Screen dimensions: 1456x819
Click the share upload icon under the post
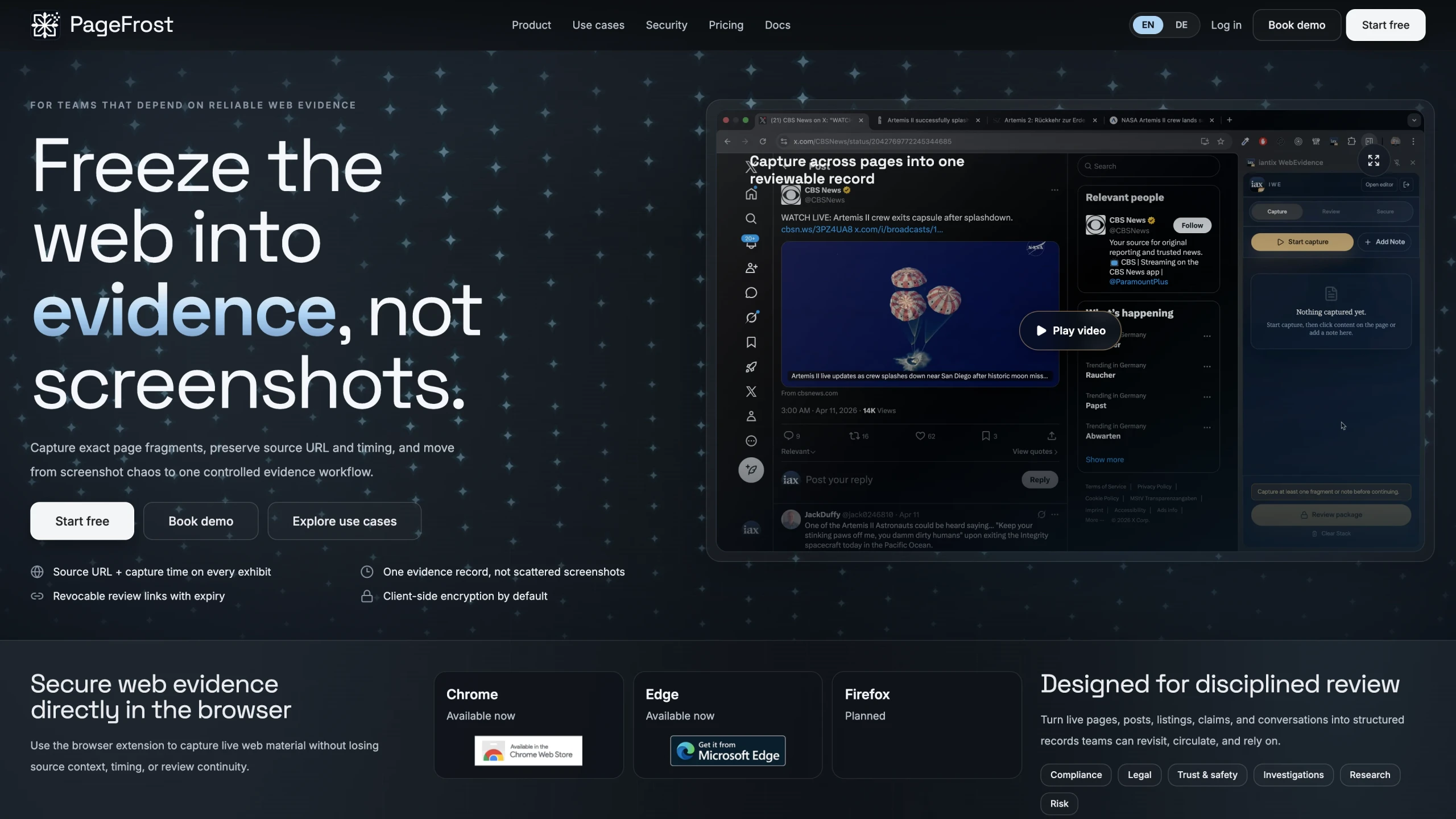pos(1052,436)
